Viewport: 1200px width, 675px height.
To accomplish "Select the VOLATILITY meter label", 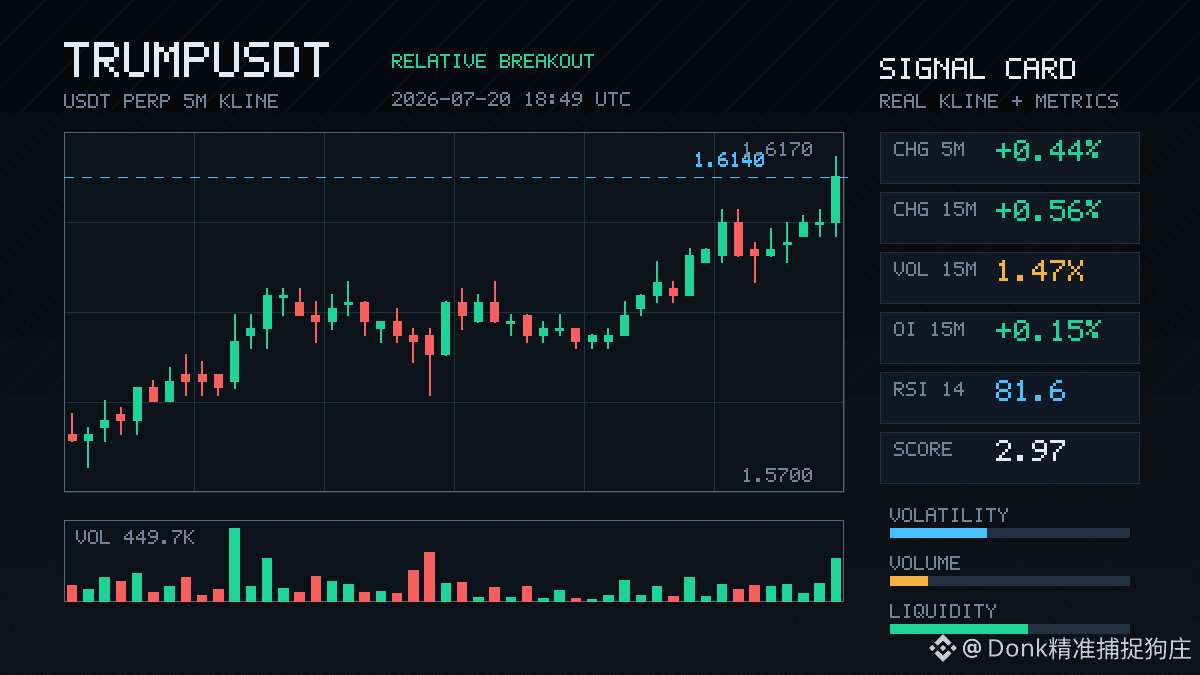I will (x=949, y=515).
